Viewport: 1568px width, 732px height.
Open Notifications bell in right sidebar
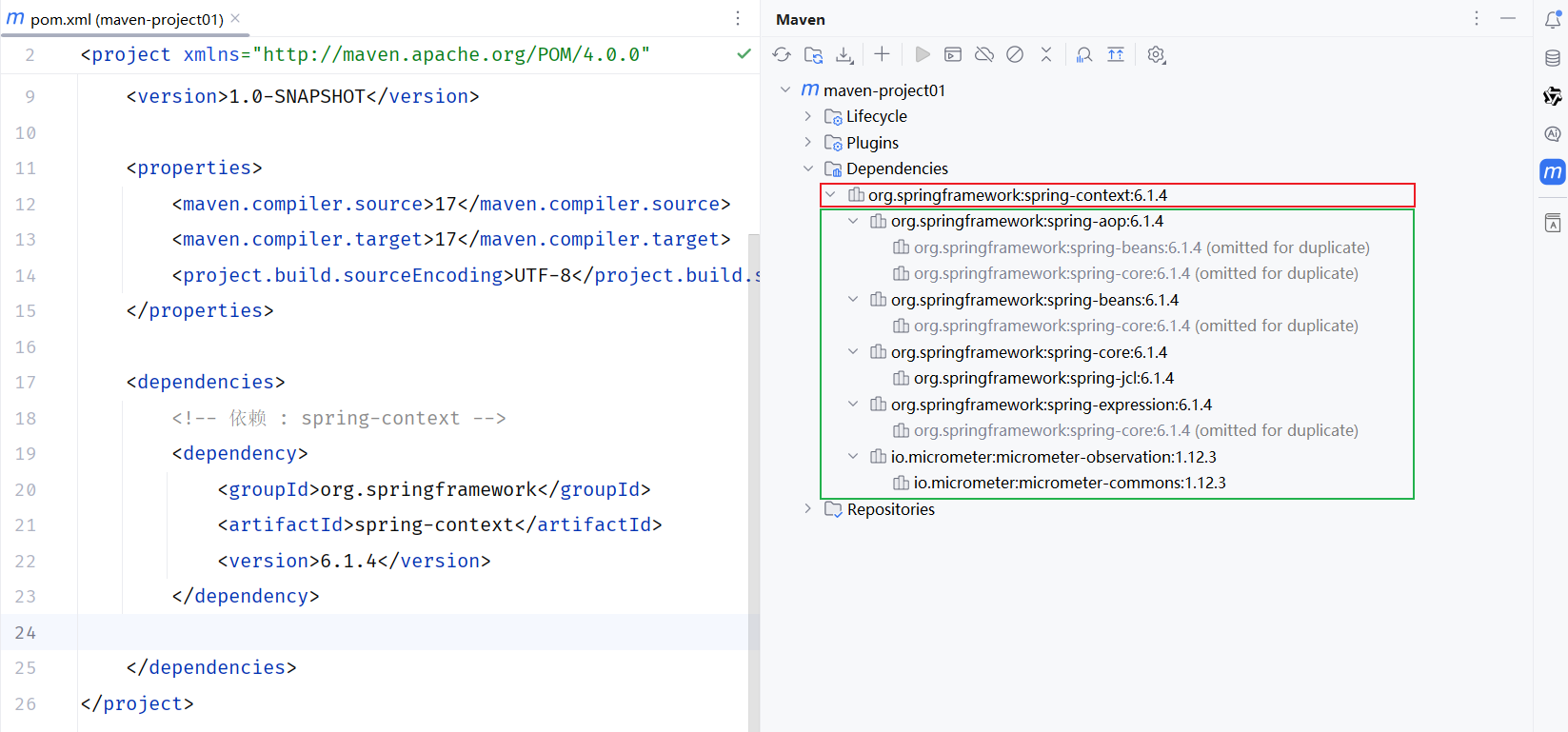[1553, 20]
